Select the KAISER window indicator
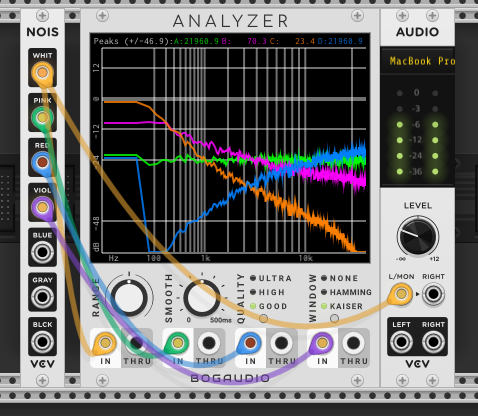Screen dimensions: 478x416 click(x=324, y=306)
